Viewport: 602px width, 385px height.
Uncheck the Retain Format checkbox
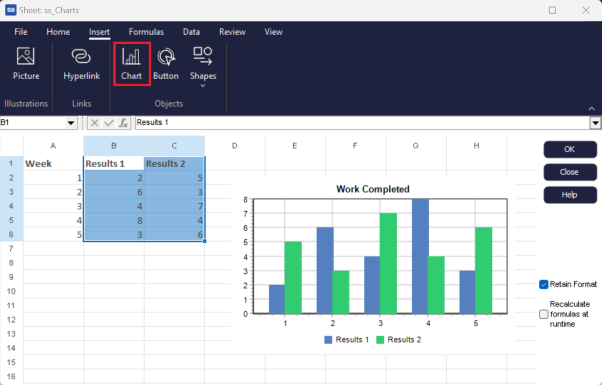coord(543,284)
